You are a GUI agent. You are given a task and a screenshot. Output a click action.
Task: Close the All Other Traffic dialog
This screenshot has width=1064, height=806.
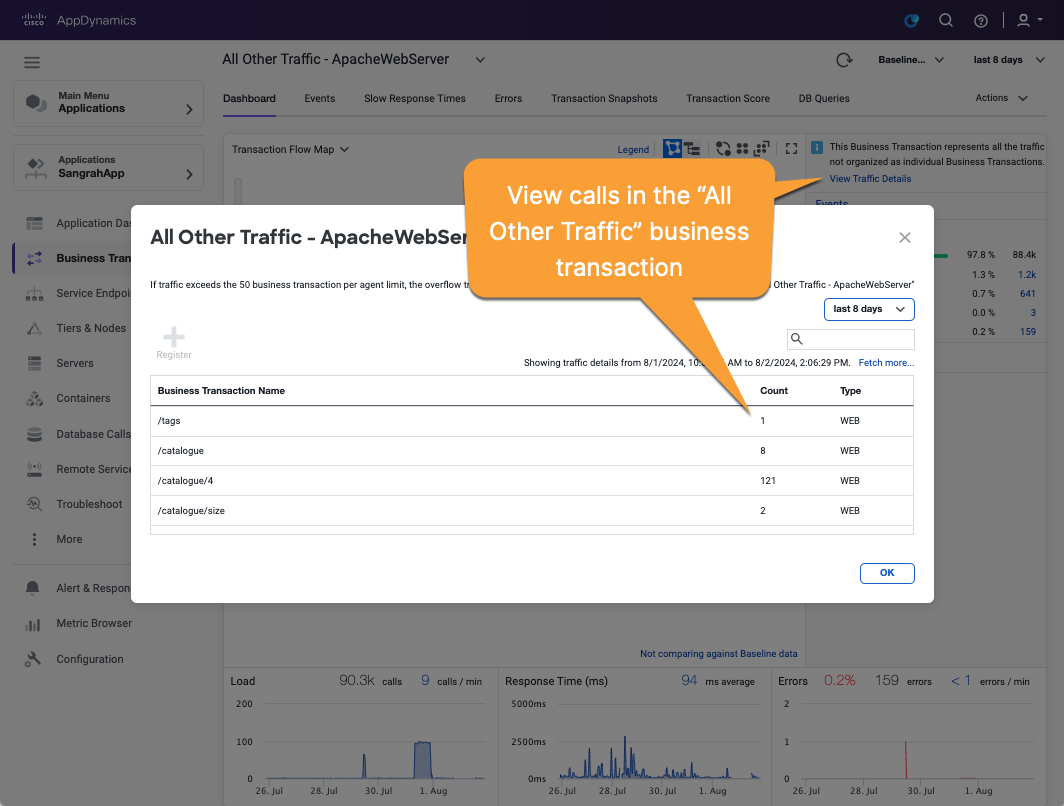[x=905, y=237]
